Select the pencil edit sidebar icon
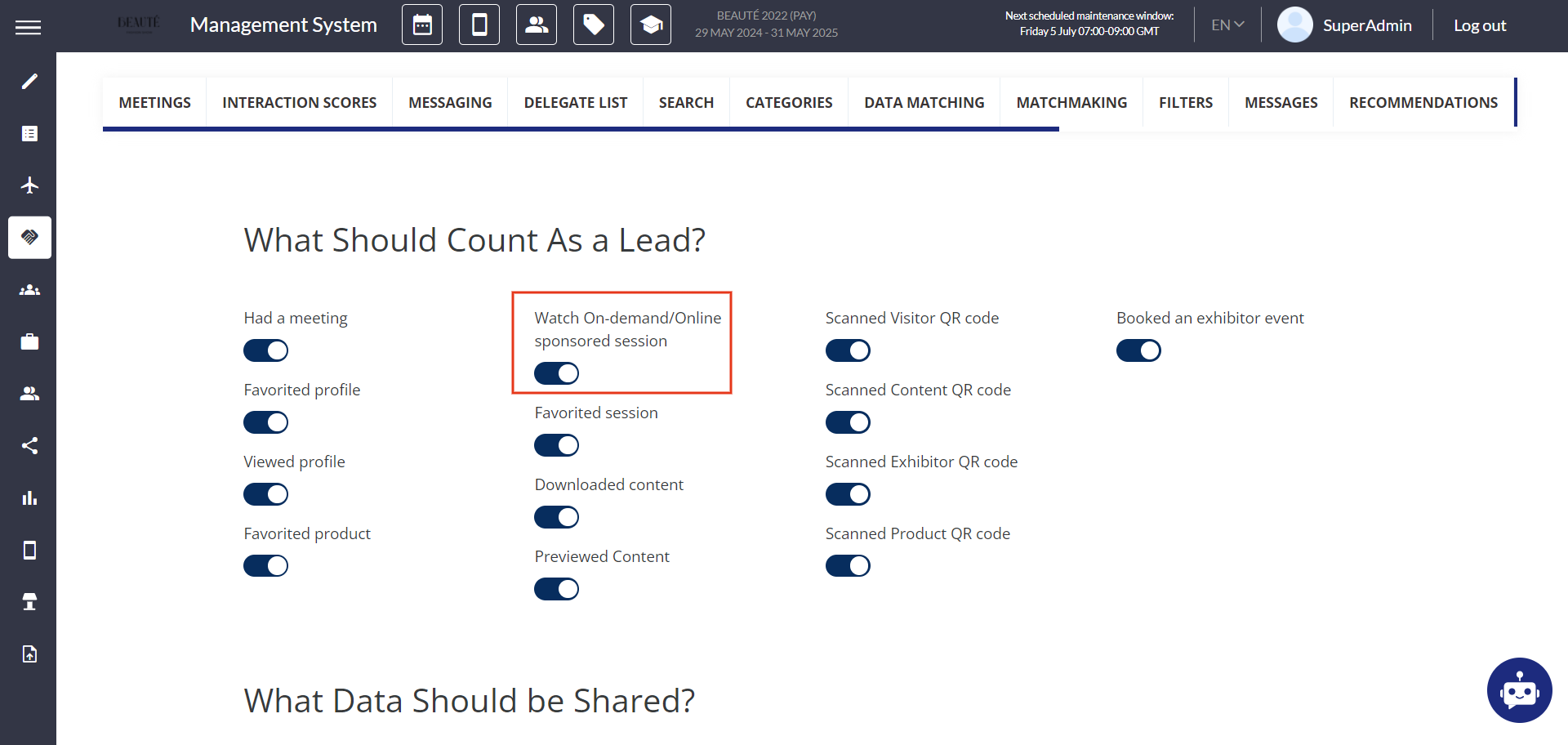Screen dimensions: 1568x745 [29, 81]
